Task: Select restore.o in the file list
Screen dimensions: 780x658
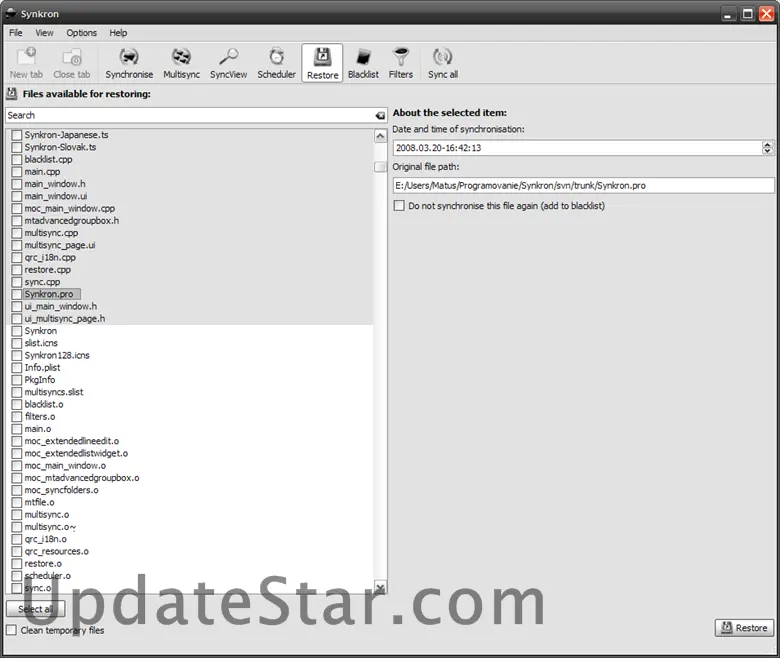Action: coord(43,564)
